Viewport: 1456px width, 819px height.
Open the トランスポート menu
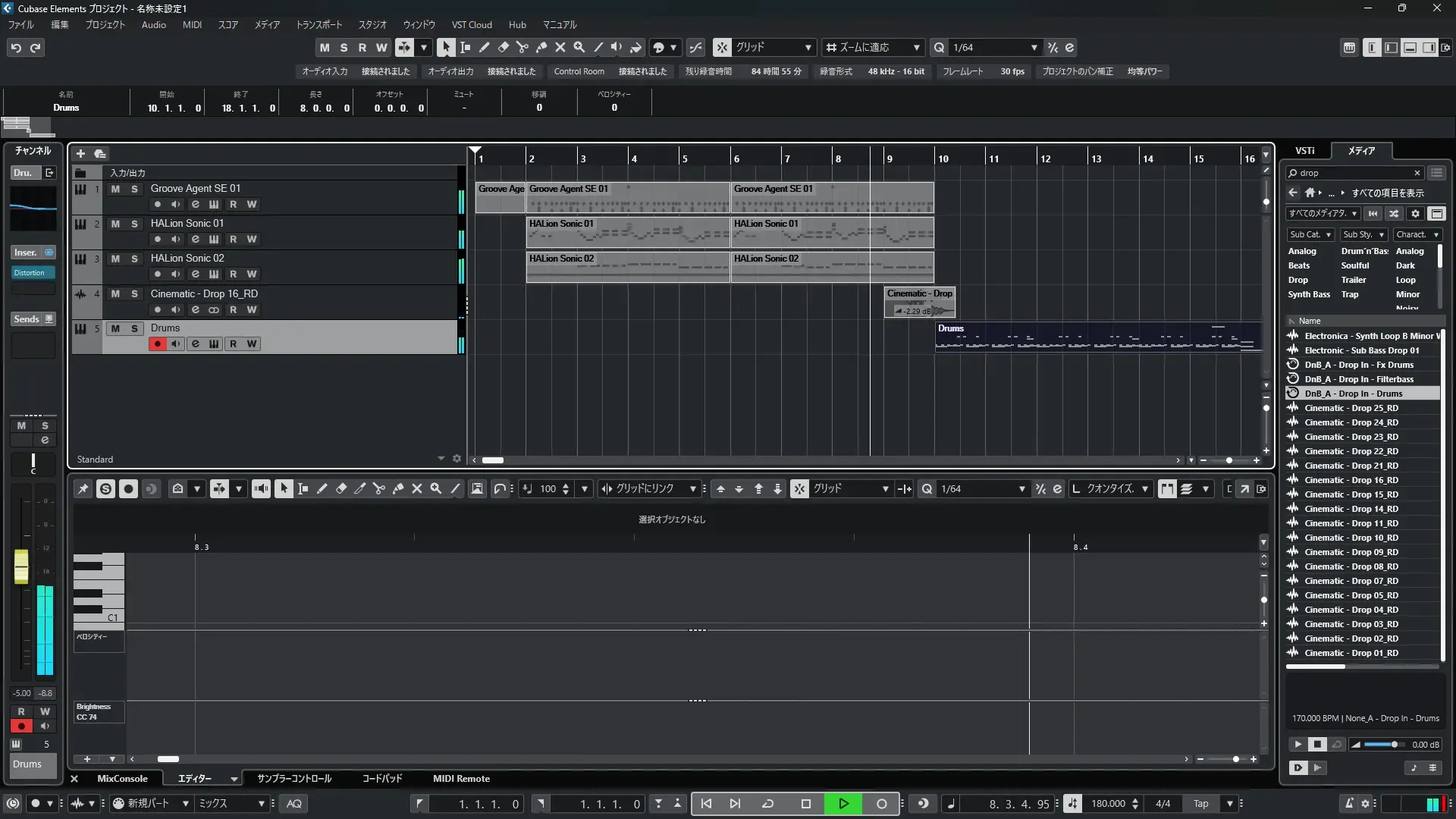[x=318, y=24]
